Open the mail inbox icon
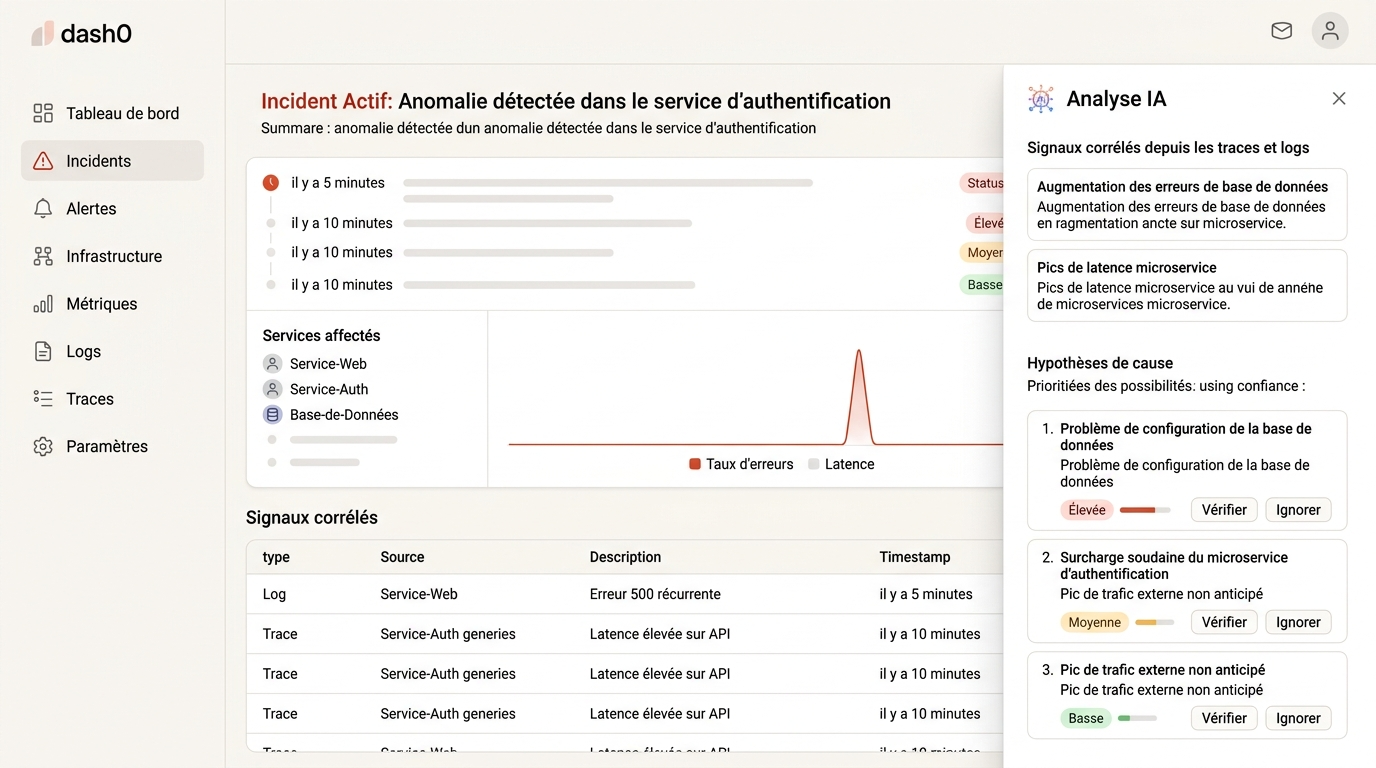The image size is (1376, 768). 1281,31
